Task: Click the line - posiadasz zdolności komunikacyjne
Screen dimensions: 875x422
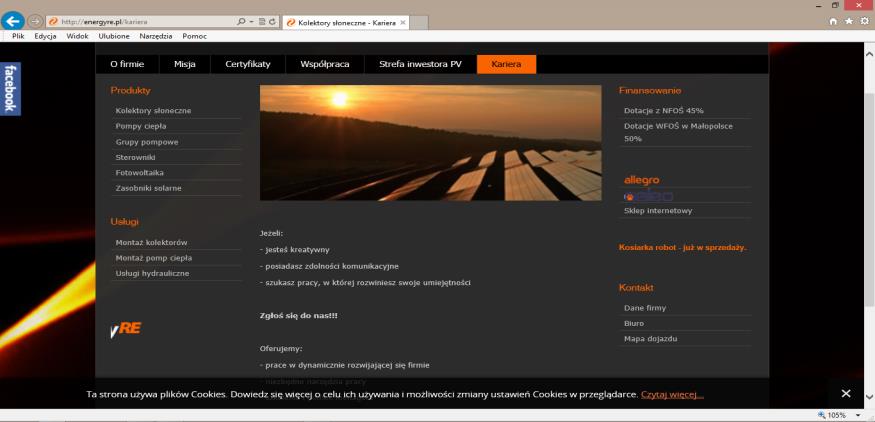Action: [x=329, y=266]
